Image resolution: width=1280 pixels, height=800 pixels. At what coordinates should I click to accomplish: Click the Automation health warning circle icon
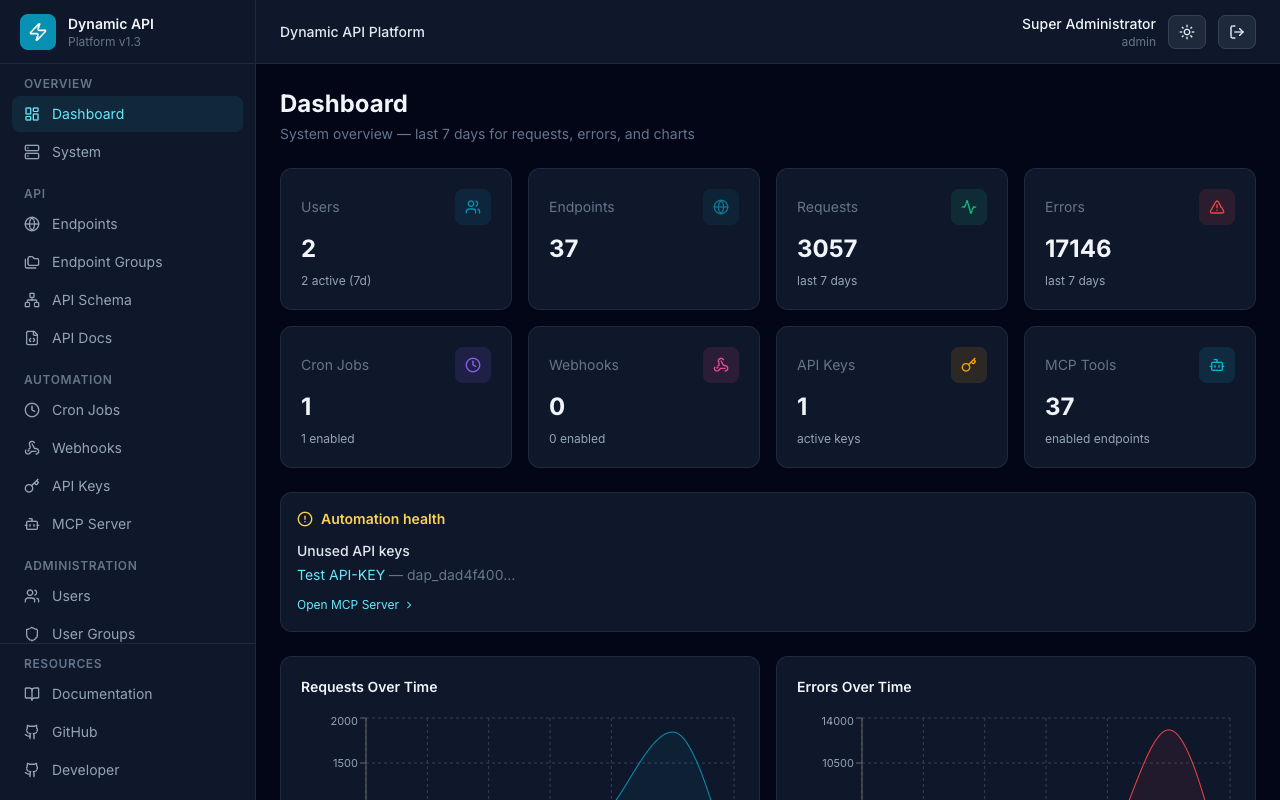pyautogui.click(x=305, y=519)
